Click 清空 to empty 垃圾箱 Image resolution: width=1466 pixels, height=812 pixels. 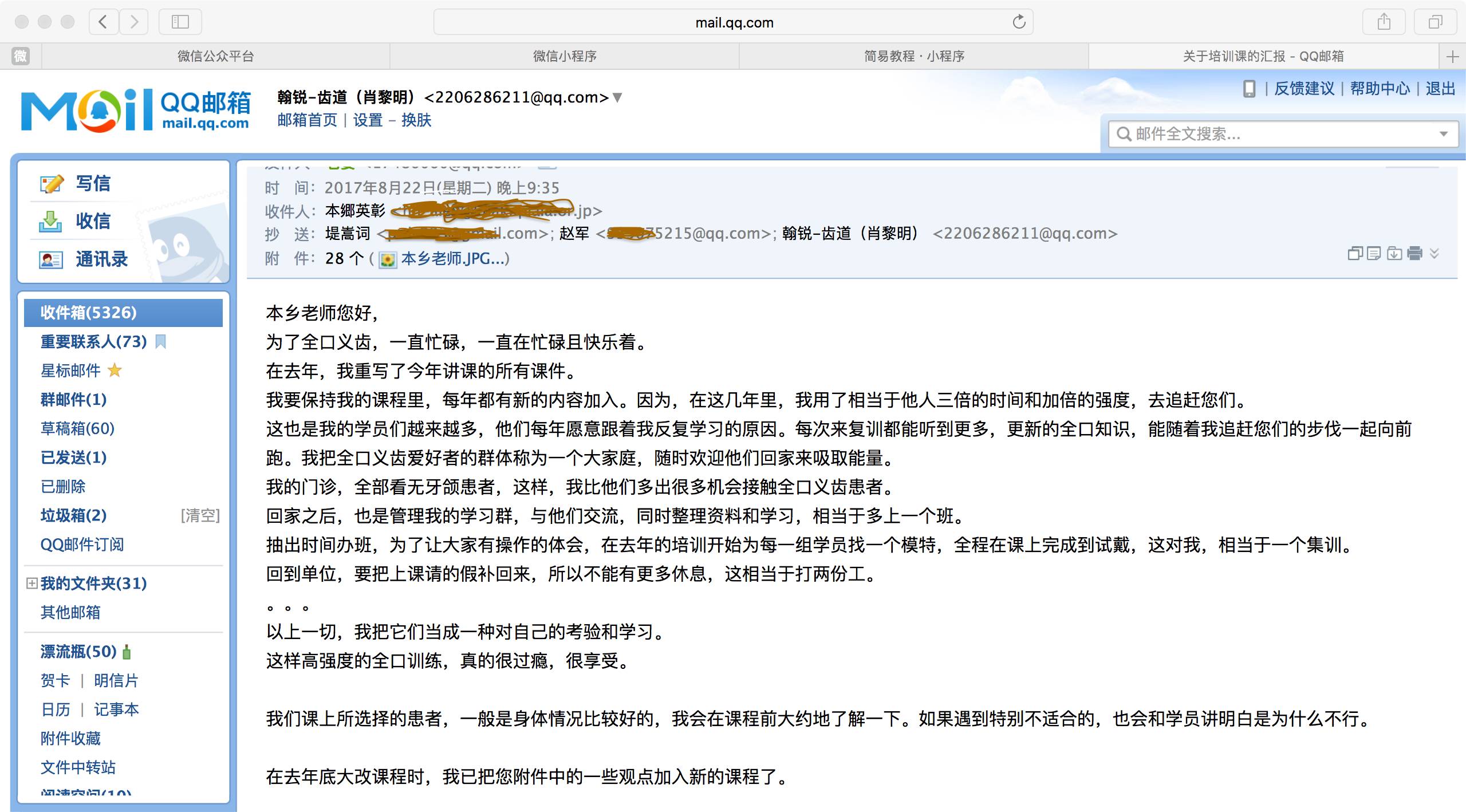point(200,515)
